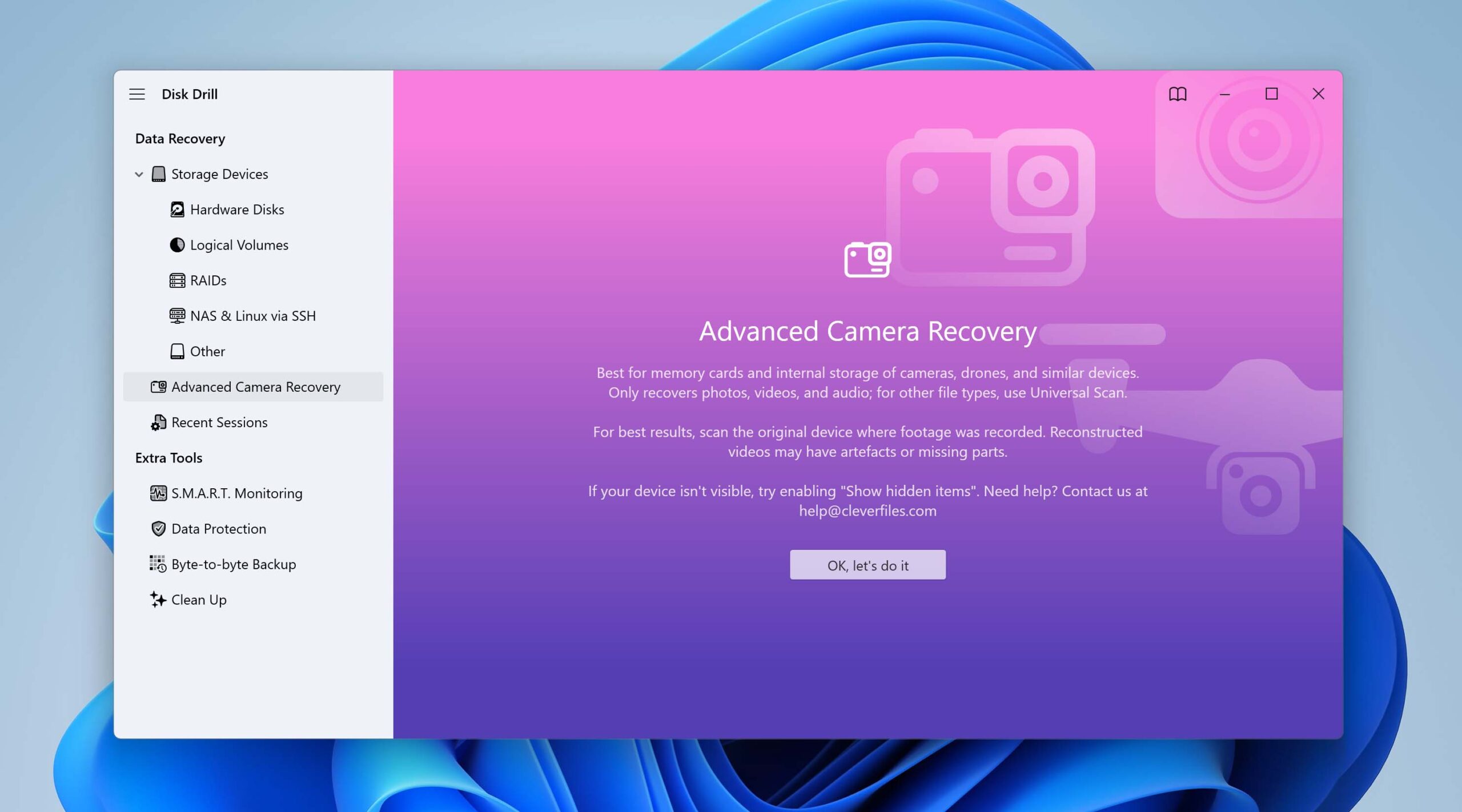The height and width of the screenshot is (812, 1462).
Task: Click the help@cleverfiles.com email address
Action: (x=867, y=511)
